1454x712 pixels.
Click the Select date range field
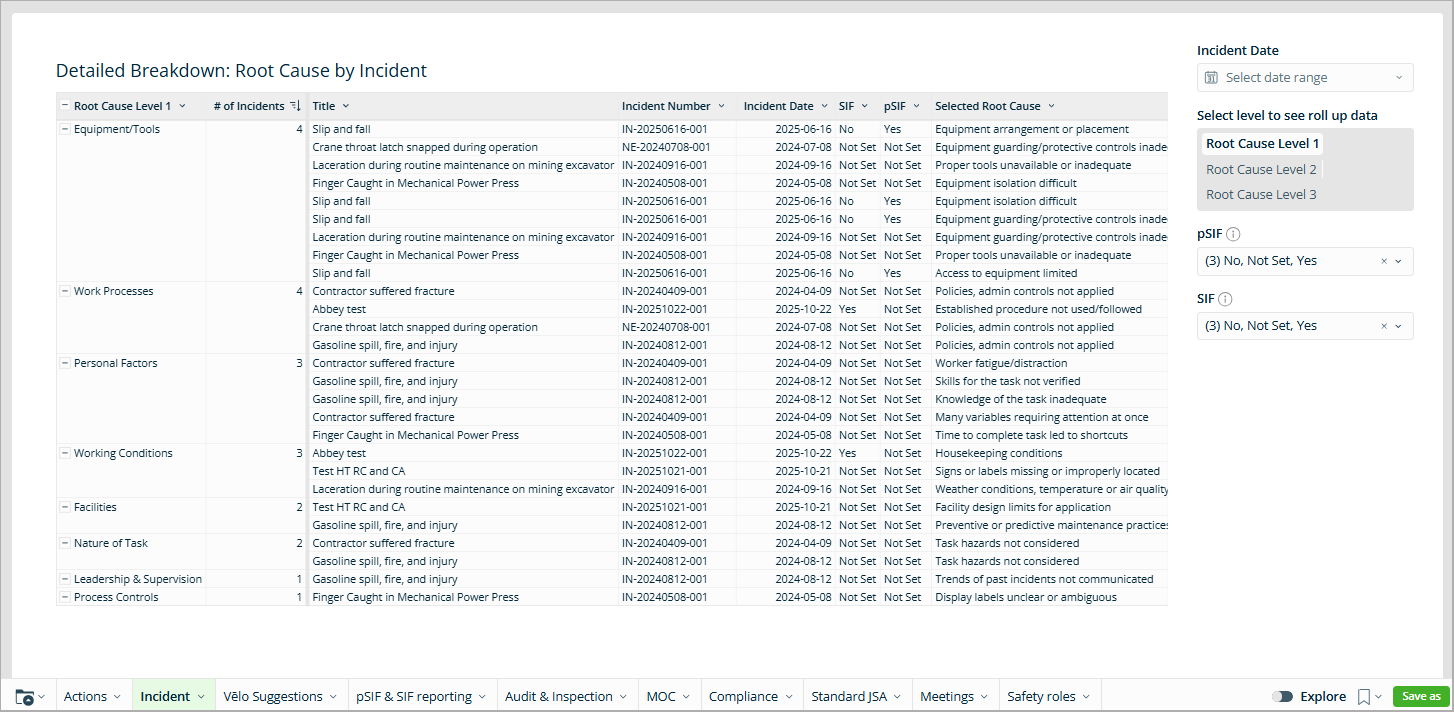coord(1304,78)
